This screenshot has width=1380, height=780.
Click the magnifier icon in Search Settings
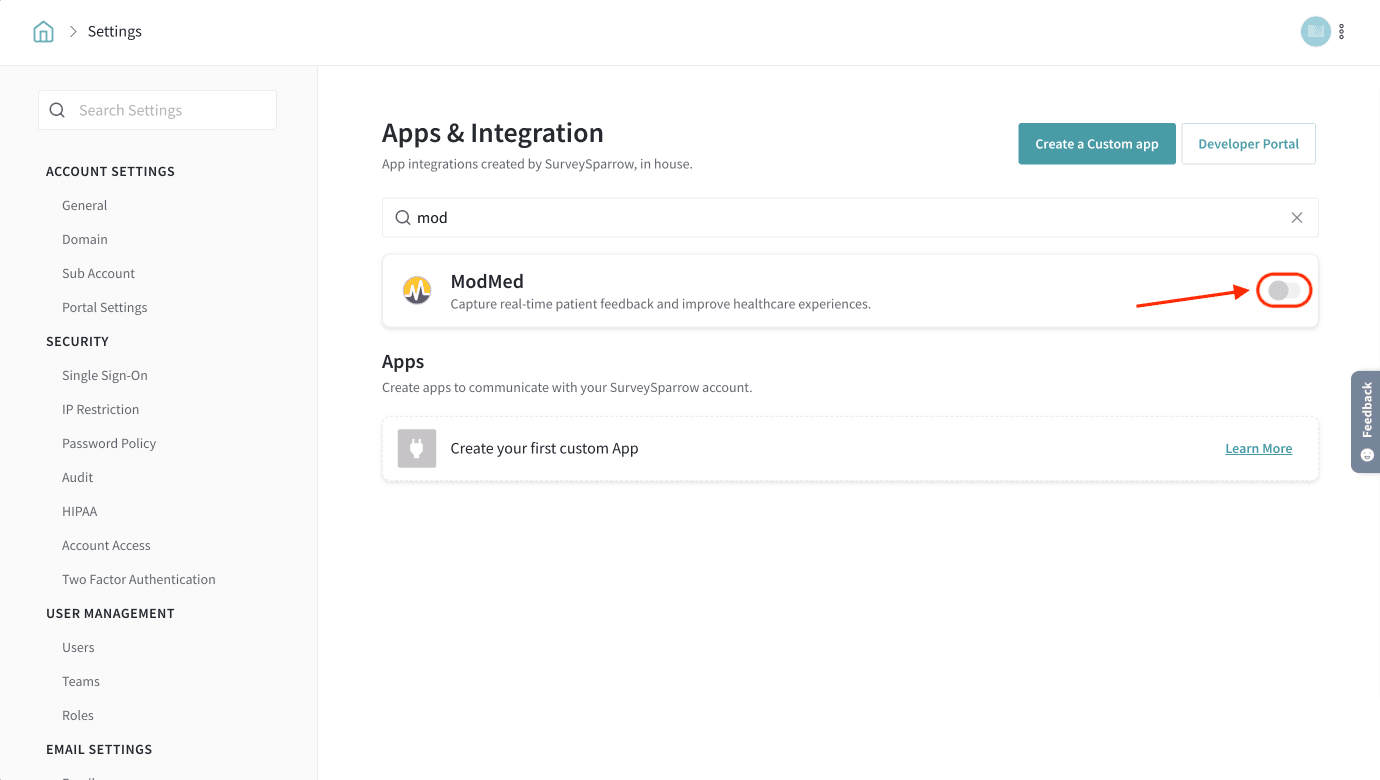(x=58, y=110)
